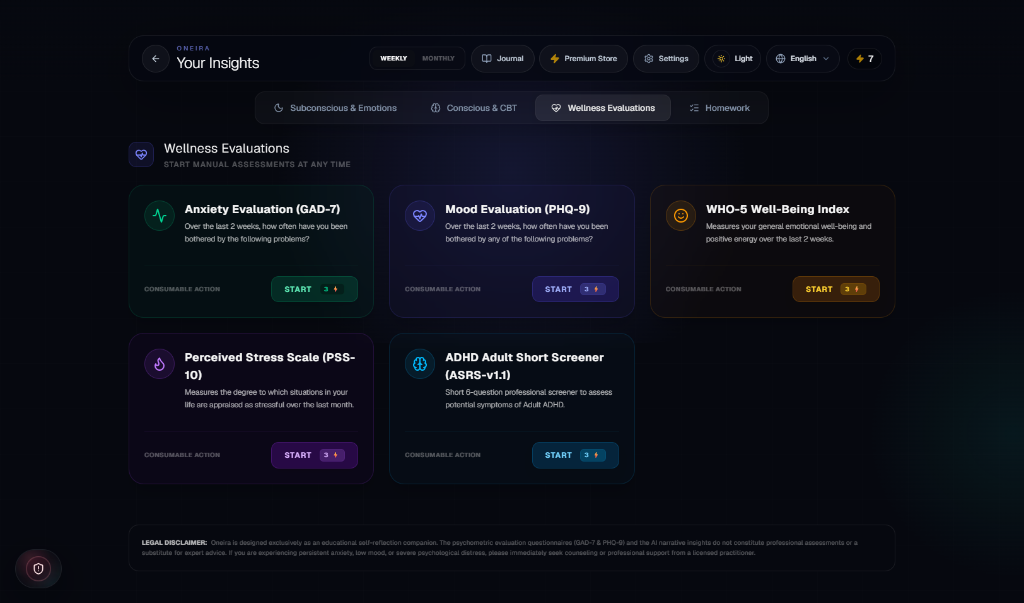Click the ADHD Screener brain icon
Screen dimensions: 1024x603
[420, 364]
